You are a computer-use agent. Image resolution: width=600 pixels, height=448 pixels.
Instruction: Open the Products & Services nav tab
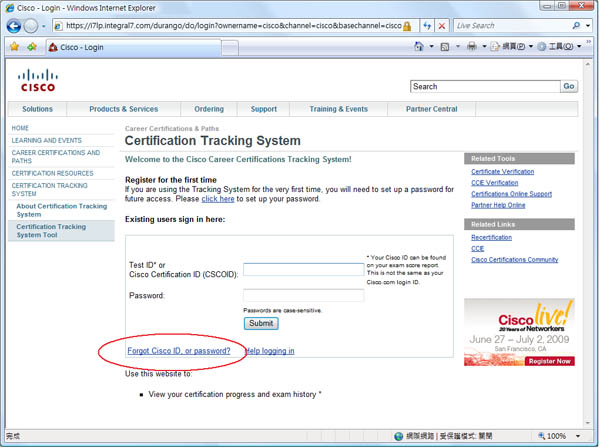123,109
